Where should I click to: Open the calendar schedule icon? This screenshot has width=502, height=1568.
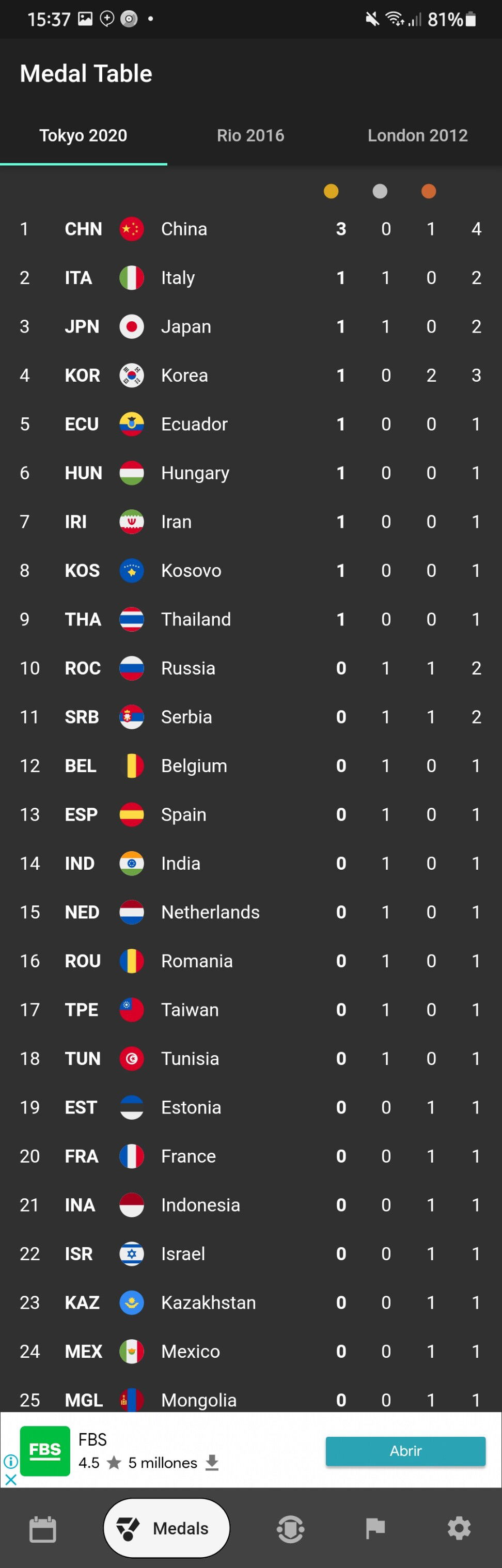[42, 1528]
